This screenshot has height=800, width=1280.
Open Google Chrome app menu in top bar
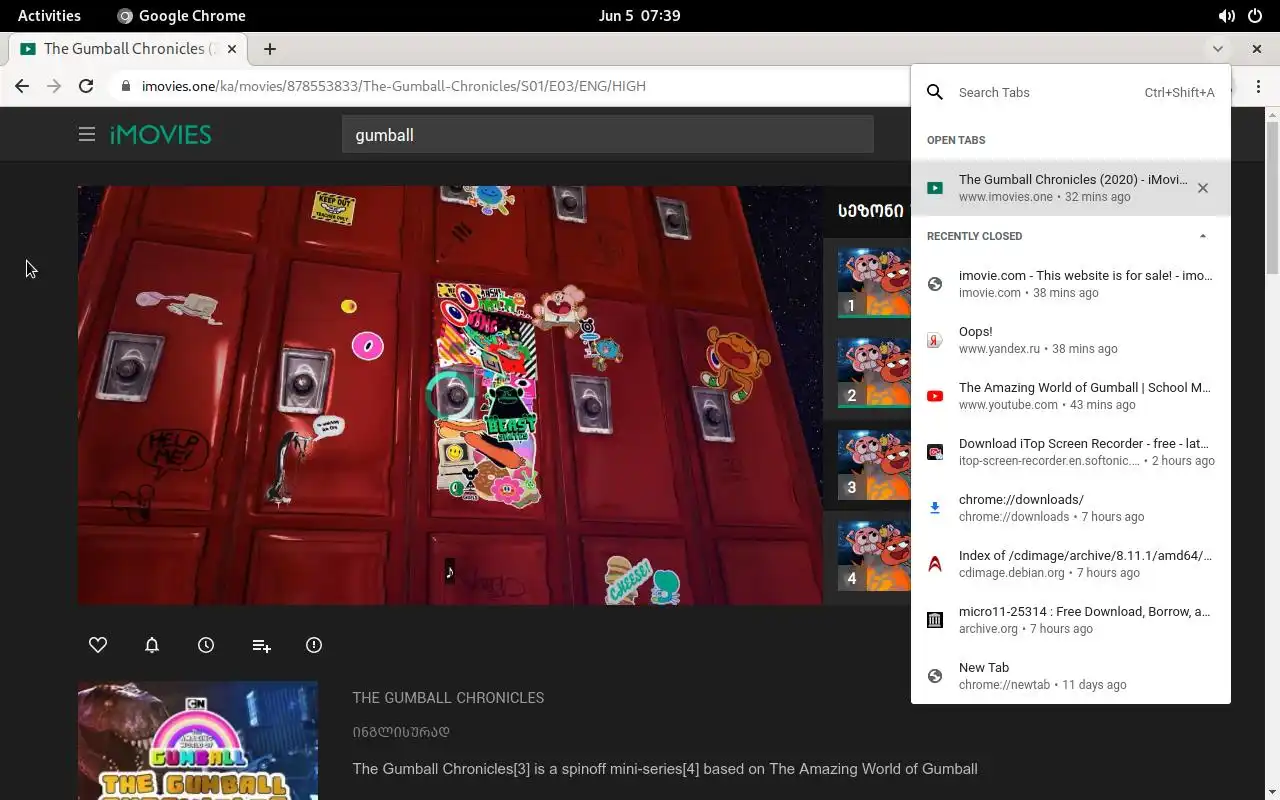[x=181, y=16]
